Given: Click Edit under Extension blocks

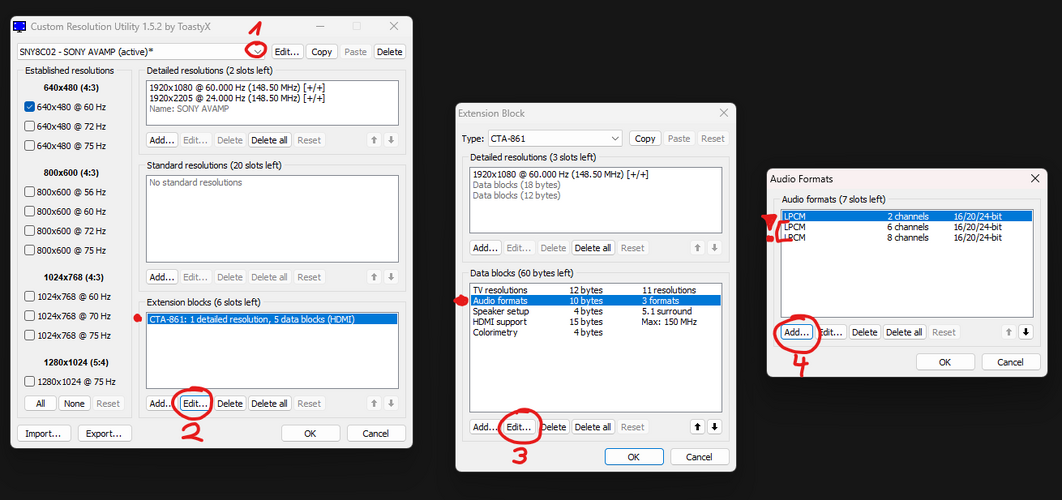Looking at the screenshot, I should coord(196,403).
